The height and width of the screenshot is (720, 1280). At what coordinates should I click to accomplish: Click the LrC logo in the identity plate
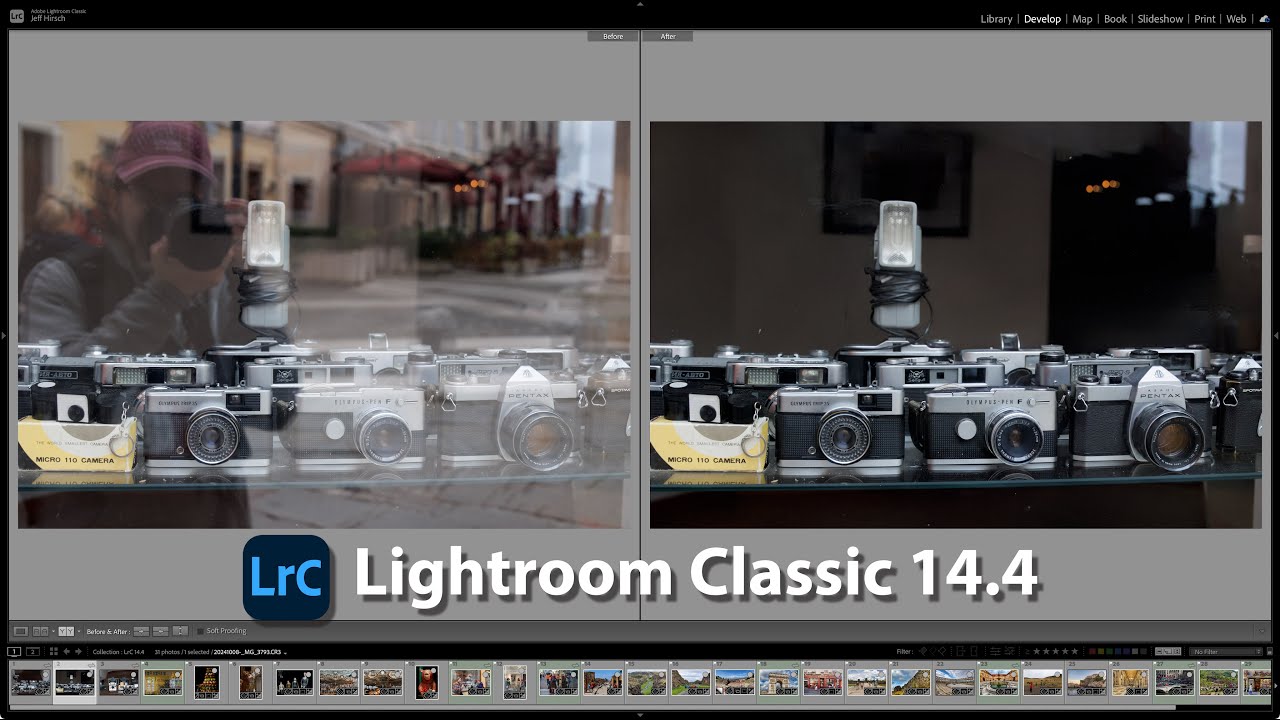tap(17, 16)
